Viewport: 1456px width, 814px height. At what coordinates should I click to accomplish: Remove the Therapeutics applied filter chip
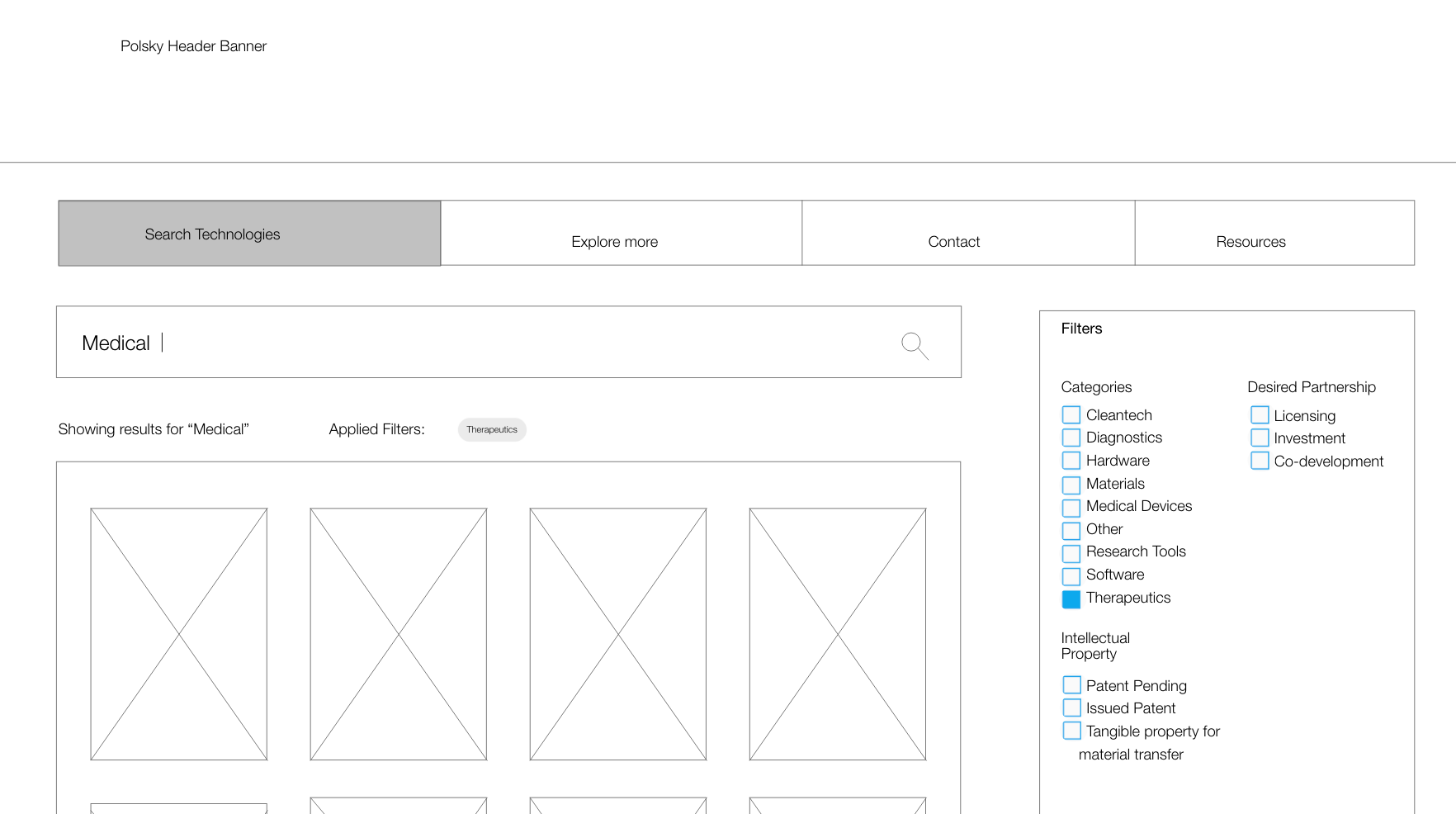pyautogui.click(x=492, y=429)
